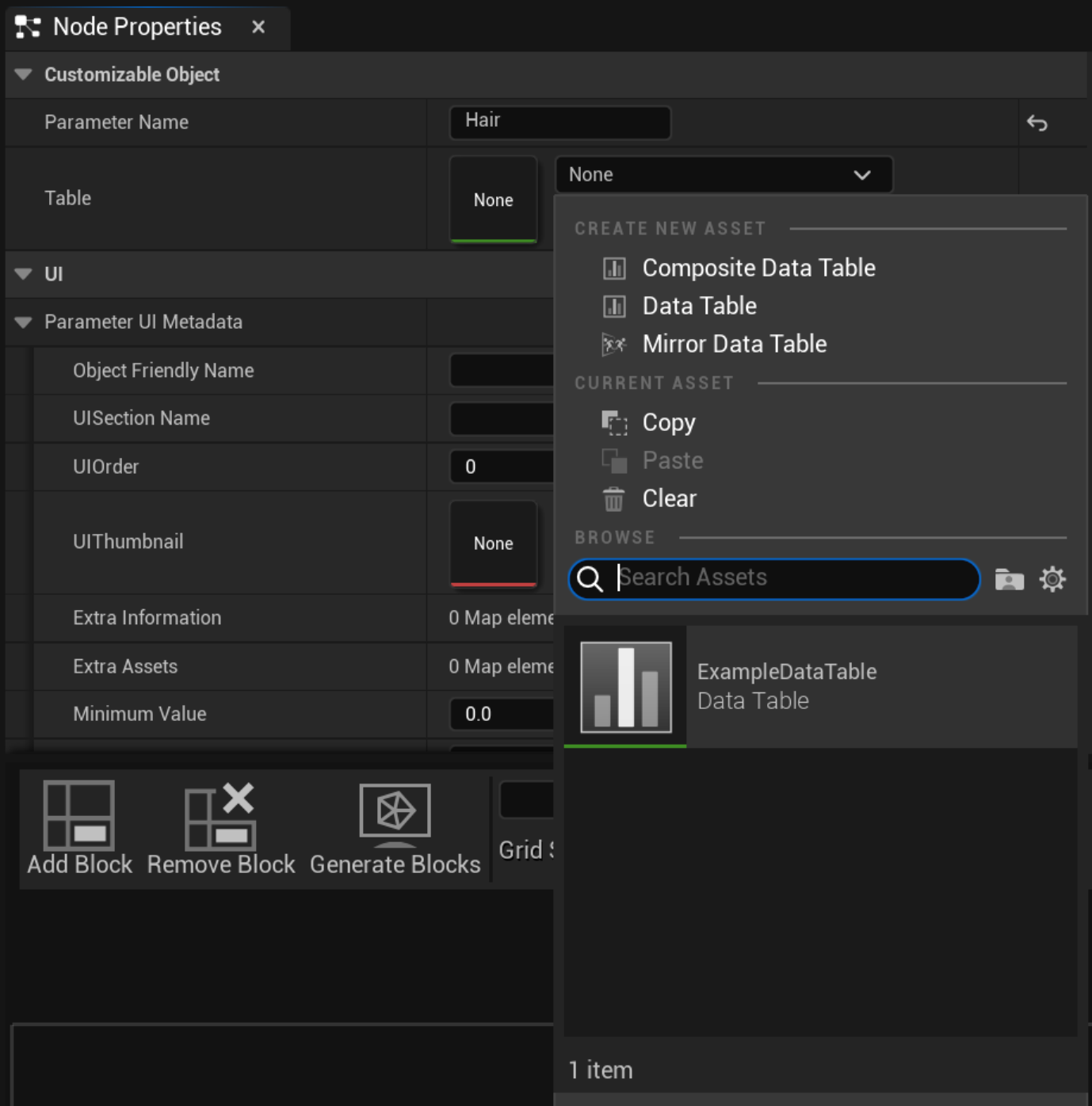Create new Composite Data Table
Image resolution: width=1092 pixels, height=1106 pixels.
tap(758, 269)
